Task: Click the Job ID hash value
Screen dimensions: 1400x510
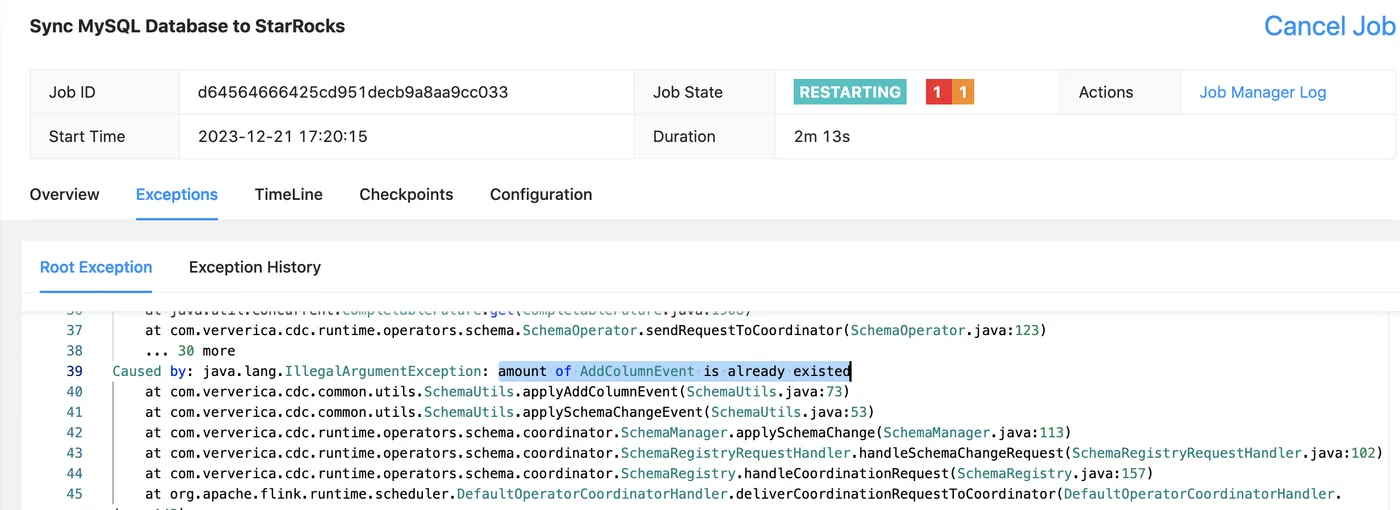Action: (353, 92)
